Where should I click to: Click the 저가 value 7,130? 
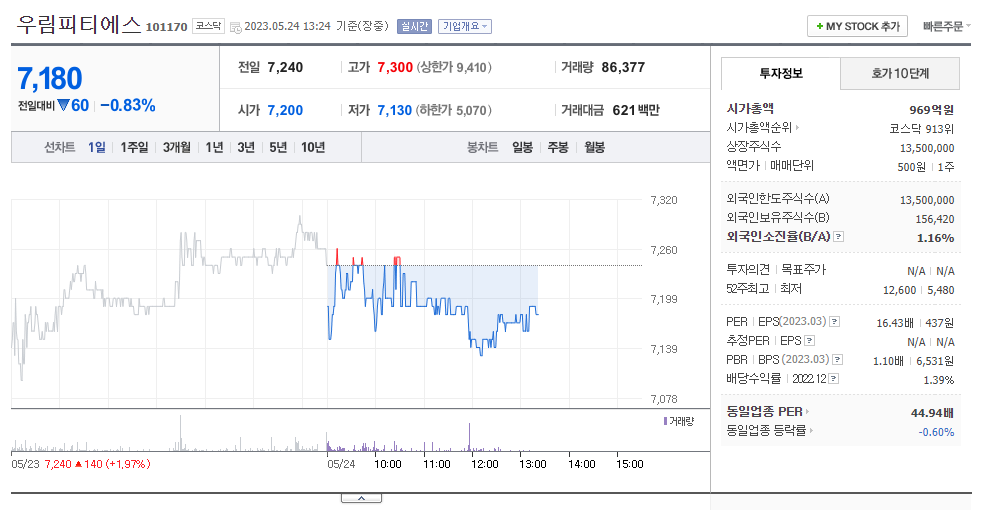pyautogui.click(x=395, y=110)
